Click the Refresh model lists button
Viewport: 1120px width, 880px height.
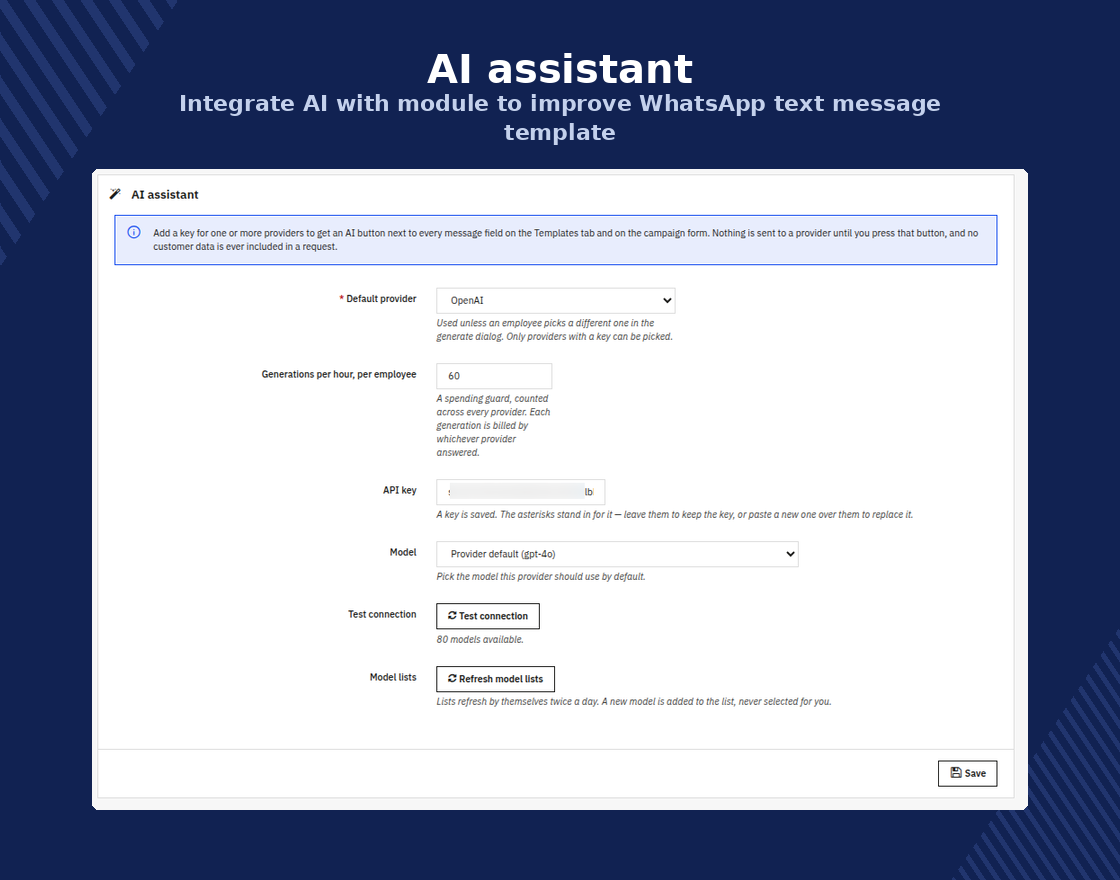[x=496, y=679]
